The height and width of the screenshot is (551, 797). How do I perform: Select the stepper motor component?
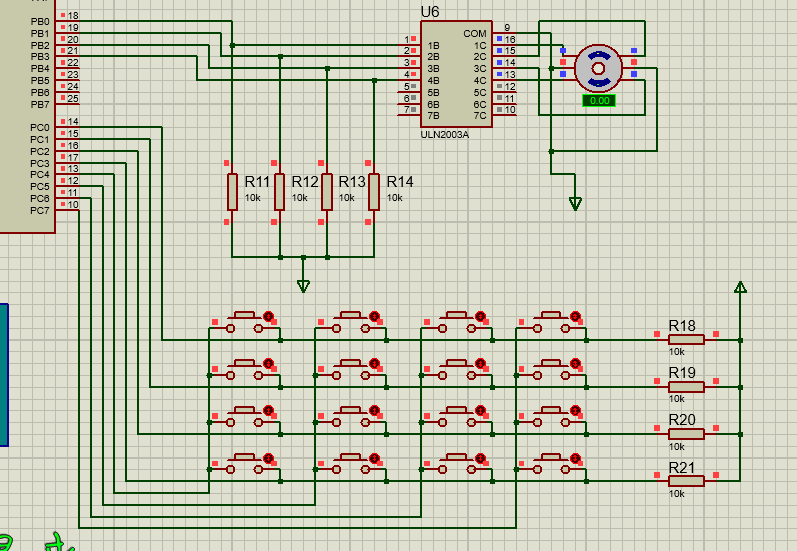(598, 68)
